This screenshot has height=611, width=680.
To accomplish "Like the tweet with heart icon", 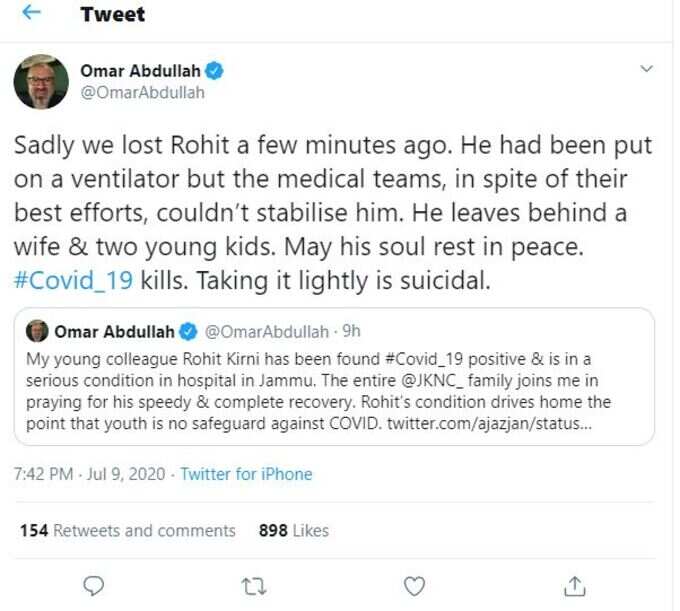I will [x=414, y=586].
